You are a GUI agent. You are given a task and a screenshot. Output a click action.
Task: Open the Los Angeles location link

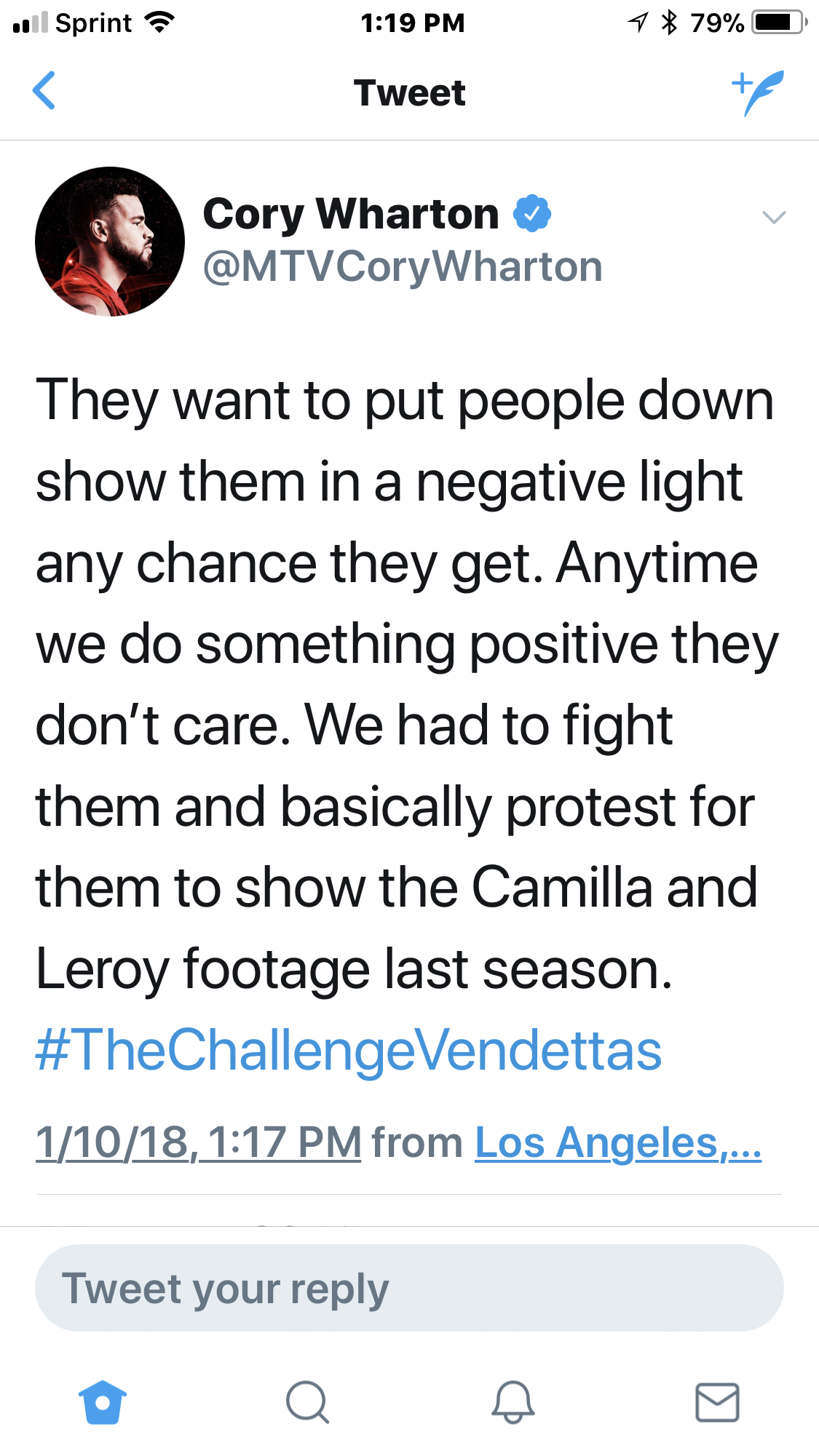(618, 1142)
